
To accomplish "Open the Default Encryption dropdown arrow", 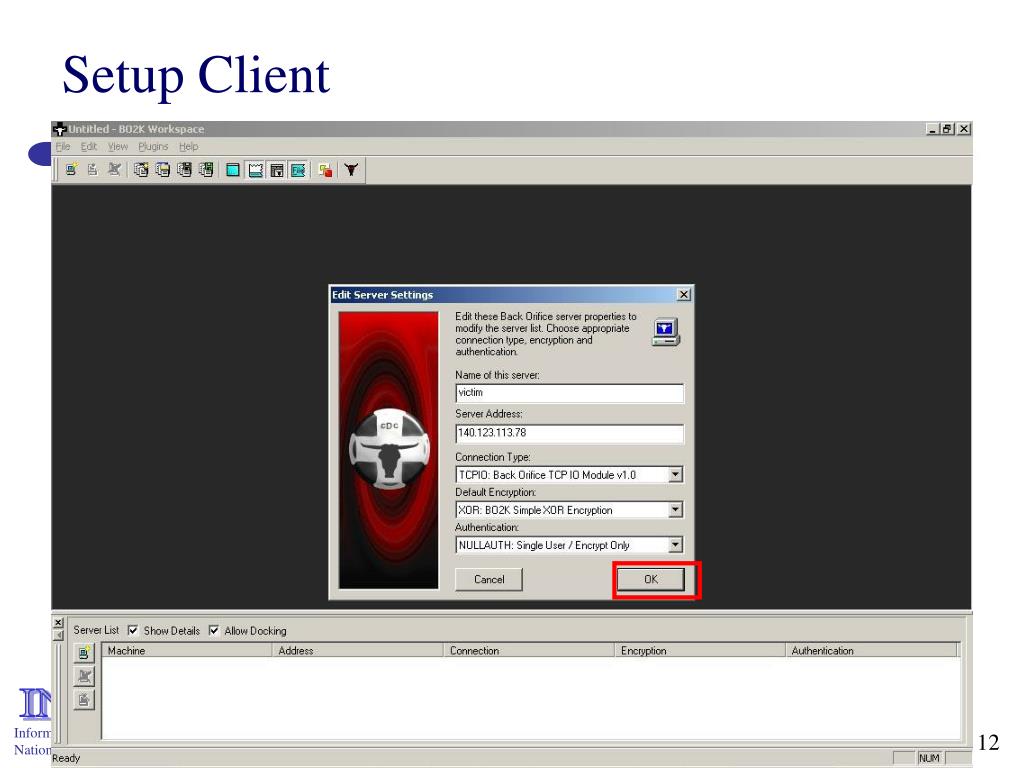I will pos(676,510).
